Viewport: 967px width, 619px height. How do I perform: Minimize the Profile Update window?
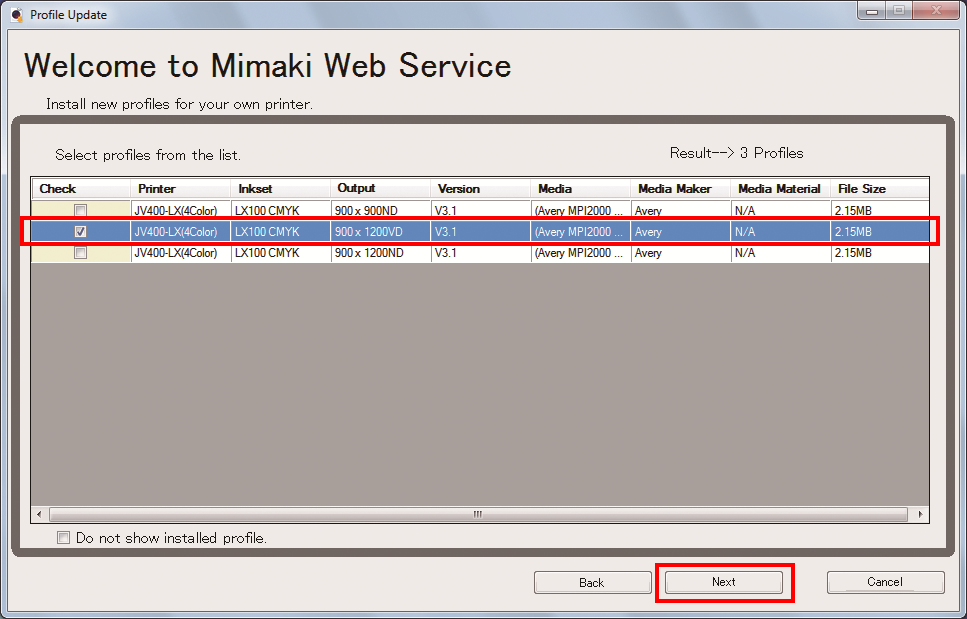pyautogui.click(x=872, y=12)
